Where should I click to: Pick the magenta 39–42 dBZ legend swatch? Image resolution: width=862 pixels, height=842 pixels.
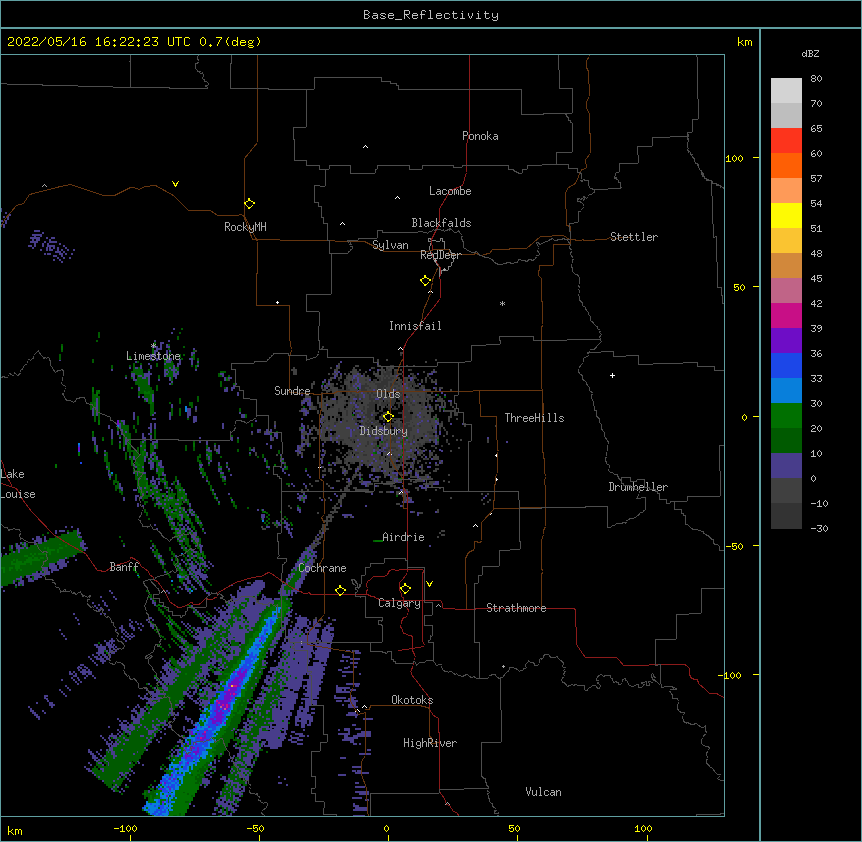pos(786,315)
